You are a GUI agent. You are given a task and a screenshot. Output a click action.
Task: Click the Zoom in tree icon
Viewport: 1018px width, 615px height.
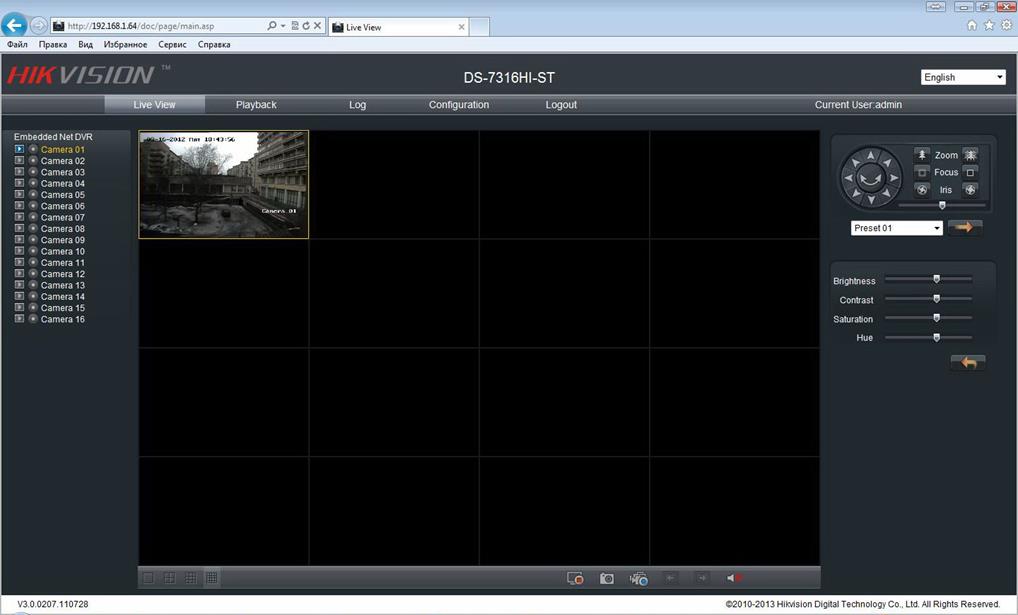(922, 155)
